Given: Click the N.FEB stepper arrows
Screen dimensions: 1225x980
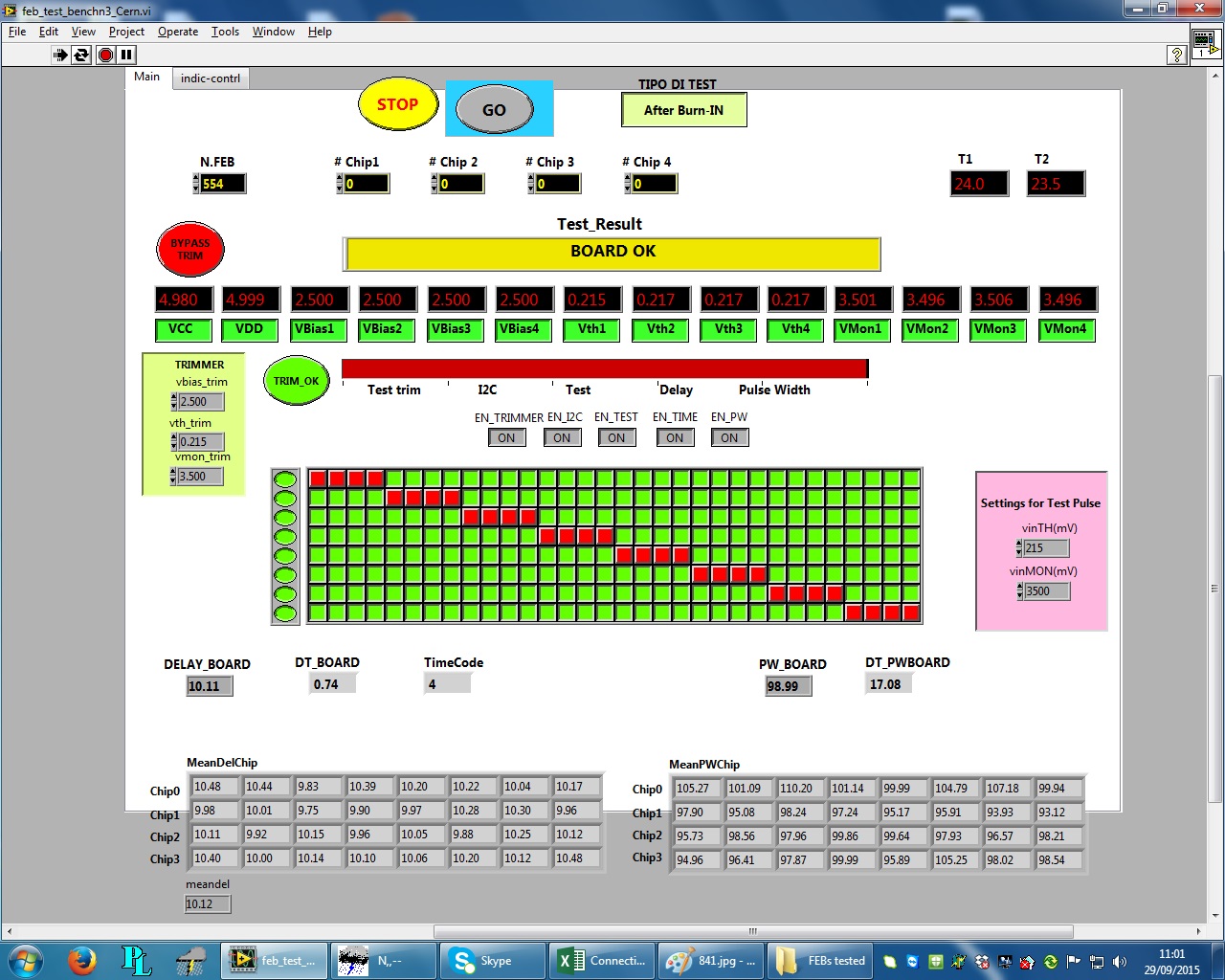Looking at the screenshot, I should pyautogui.click(x=196, y=184).
